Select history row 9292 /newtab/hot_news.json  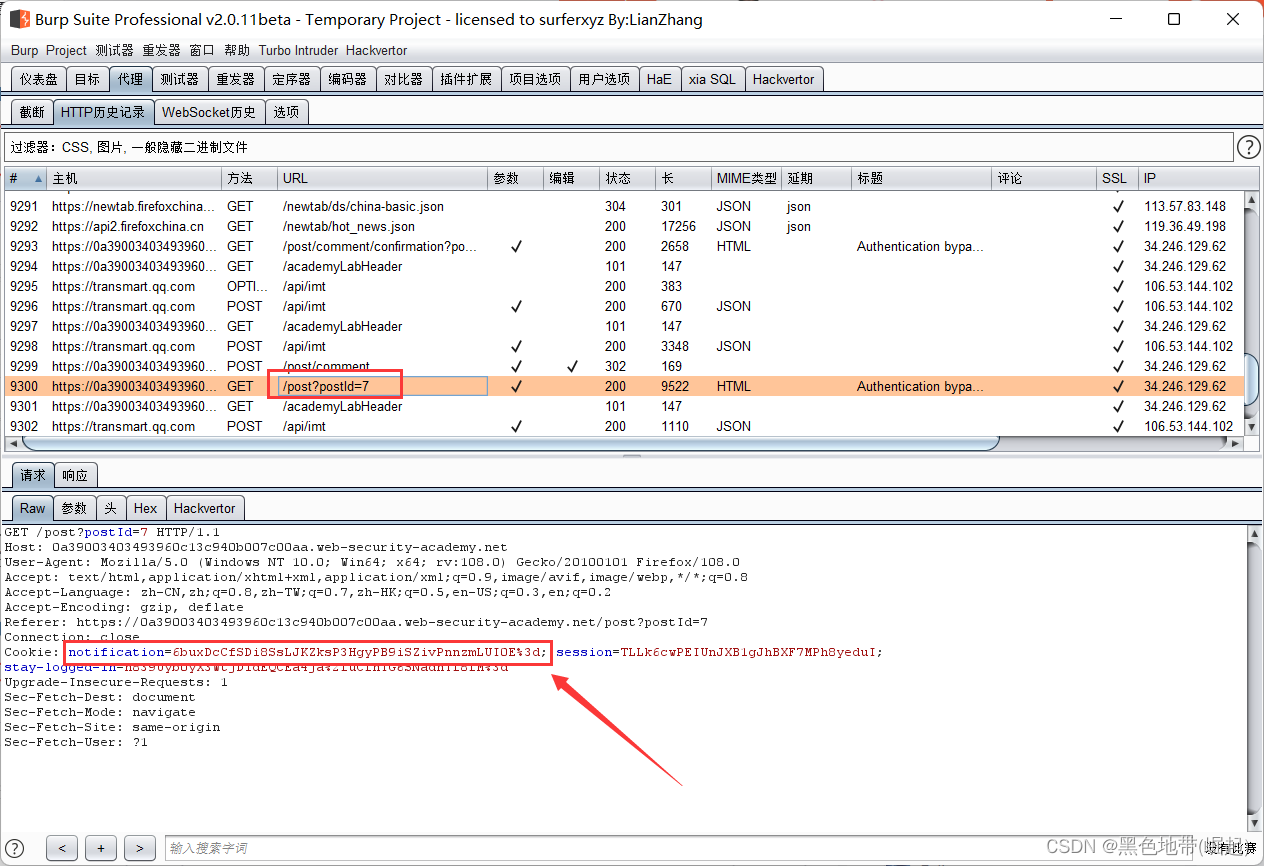[623, 226]
